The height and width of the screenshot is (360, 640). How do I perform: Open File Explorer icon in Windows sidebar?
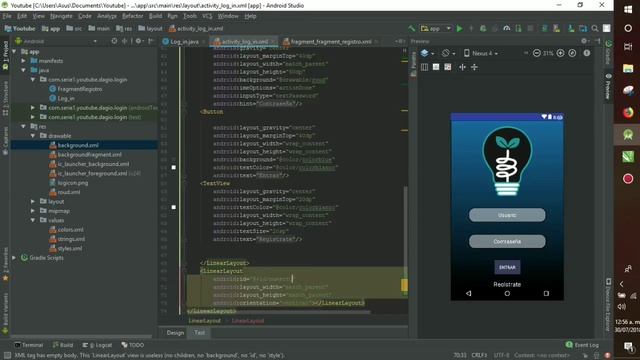pos(628,68)
